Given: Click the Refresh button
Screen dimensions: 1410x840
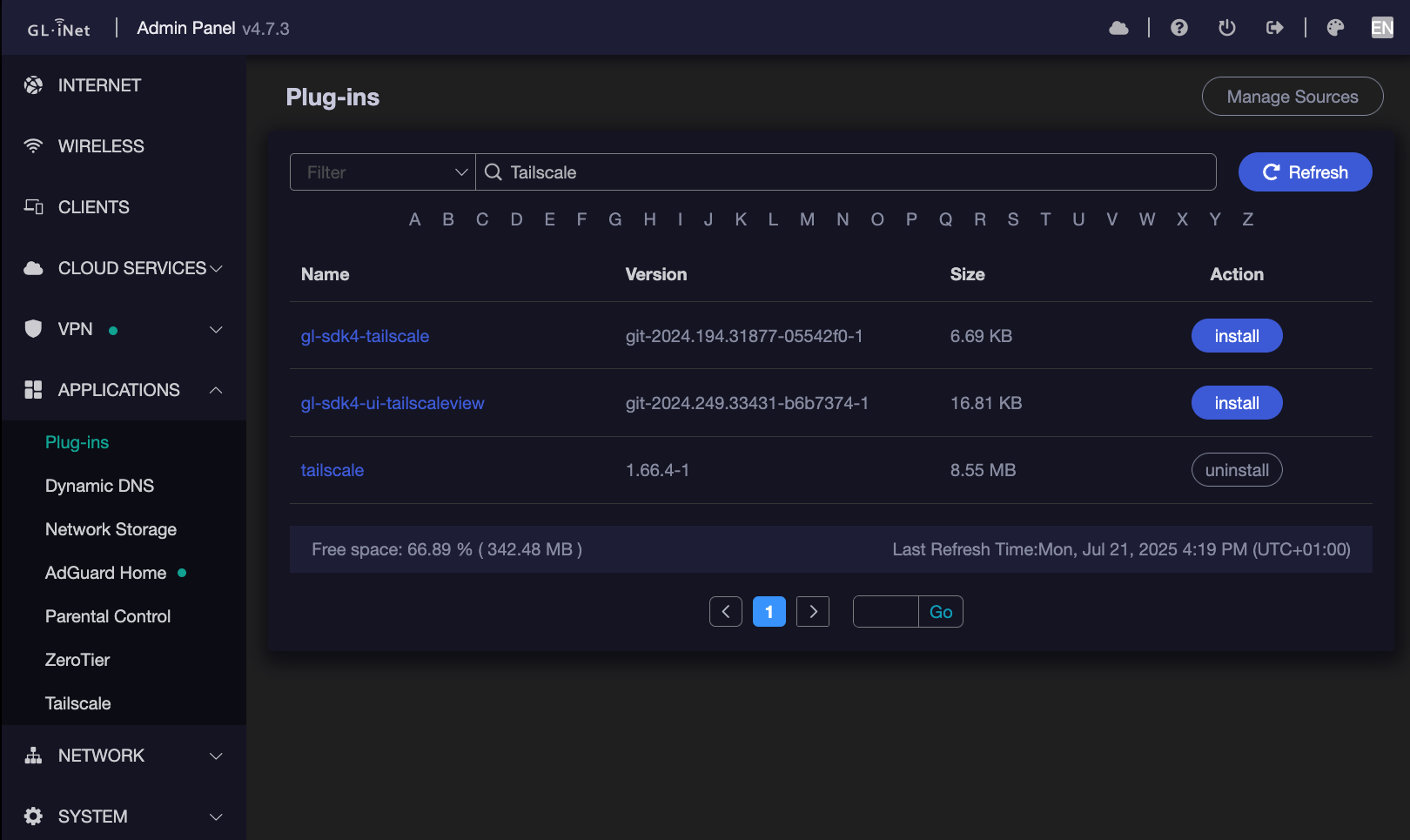Looking at the screenshot, I should click(1306, 172).
